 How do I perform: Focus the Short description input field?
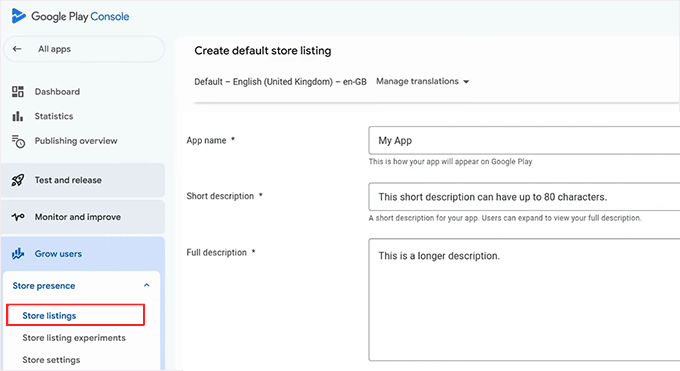pyautogui.click(x=524, y=197)
